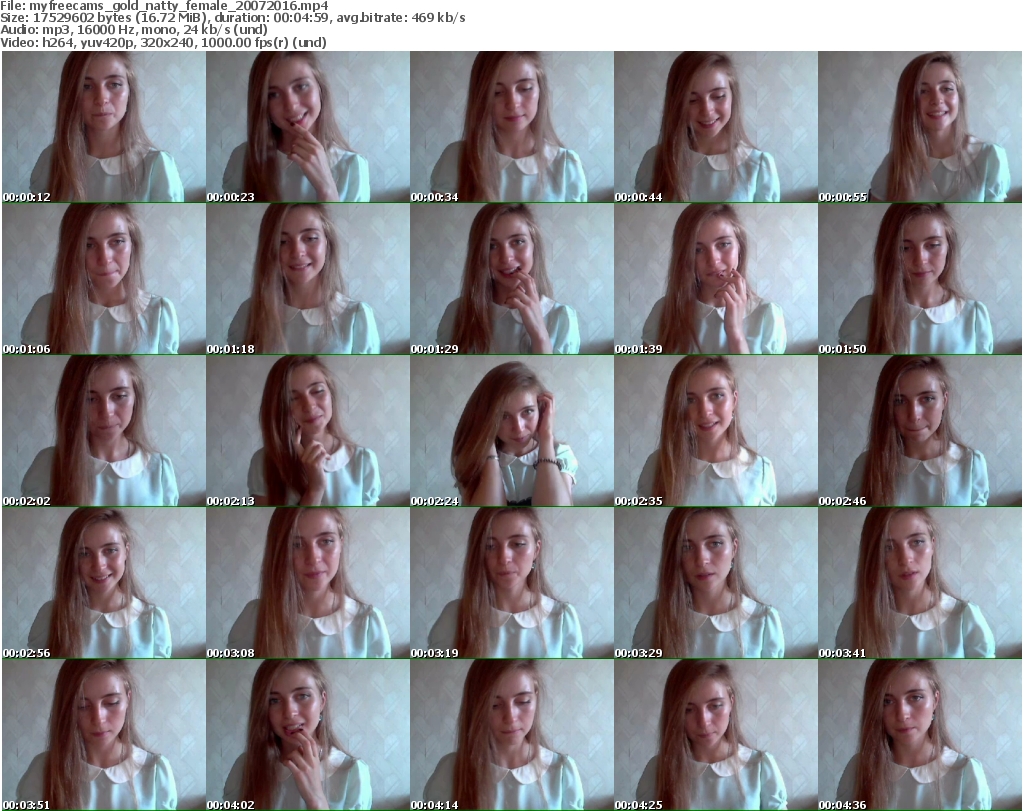Open the frame at 00:01:18
The image size is (1024, 811).
pos(308,279)
